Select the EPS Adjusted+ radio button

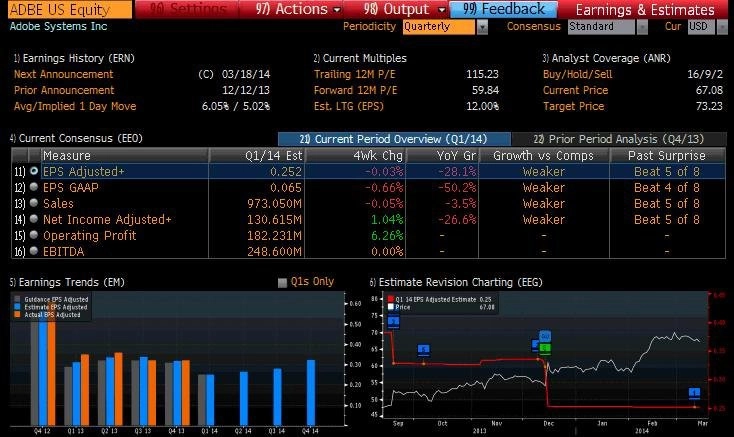coord(34,171)
